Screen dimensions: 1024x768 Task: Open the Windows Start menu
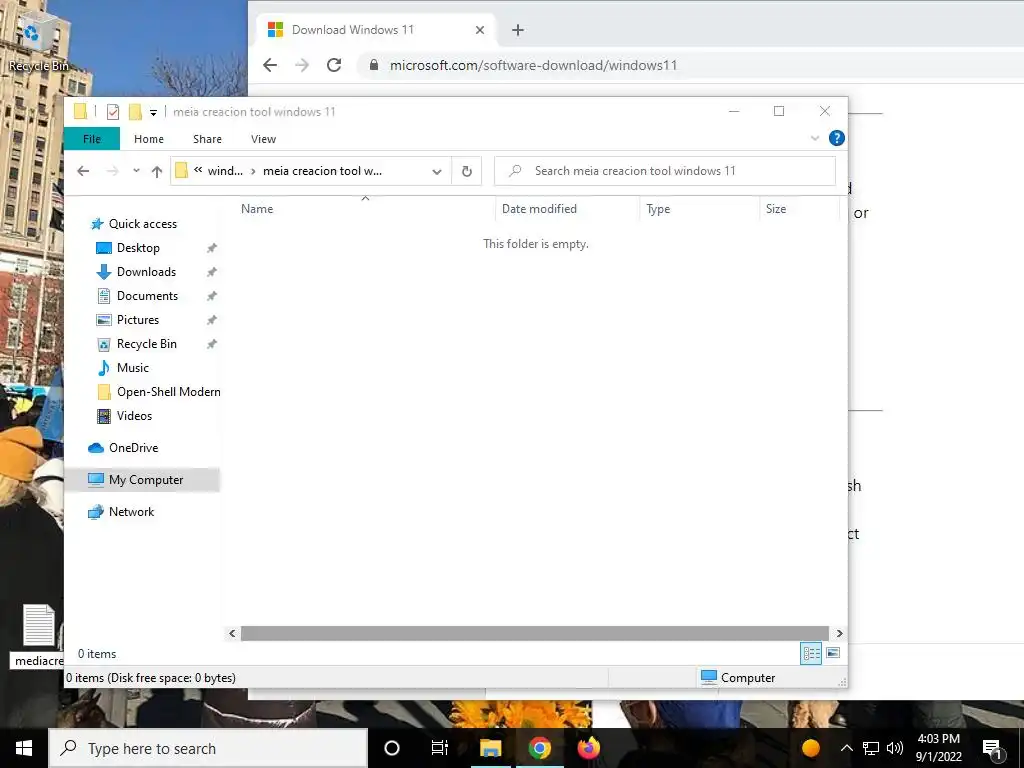point(24,748)
